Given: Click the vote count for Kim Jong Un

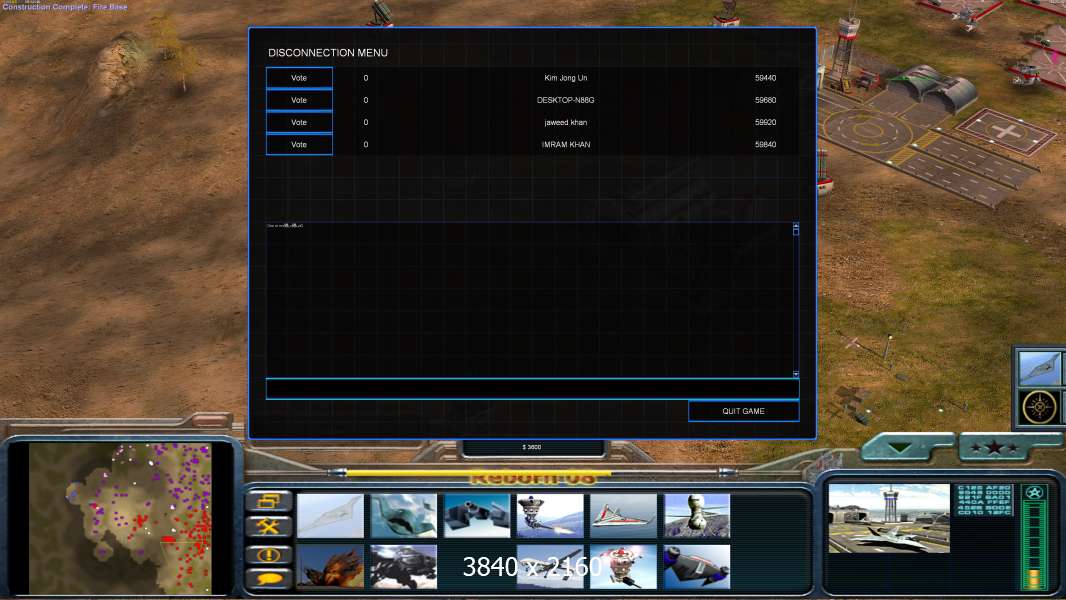Looking at the screenshot, I should coord(366,78).
